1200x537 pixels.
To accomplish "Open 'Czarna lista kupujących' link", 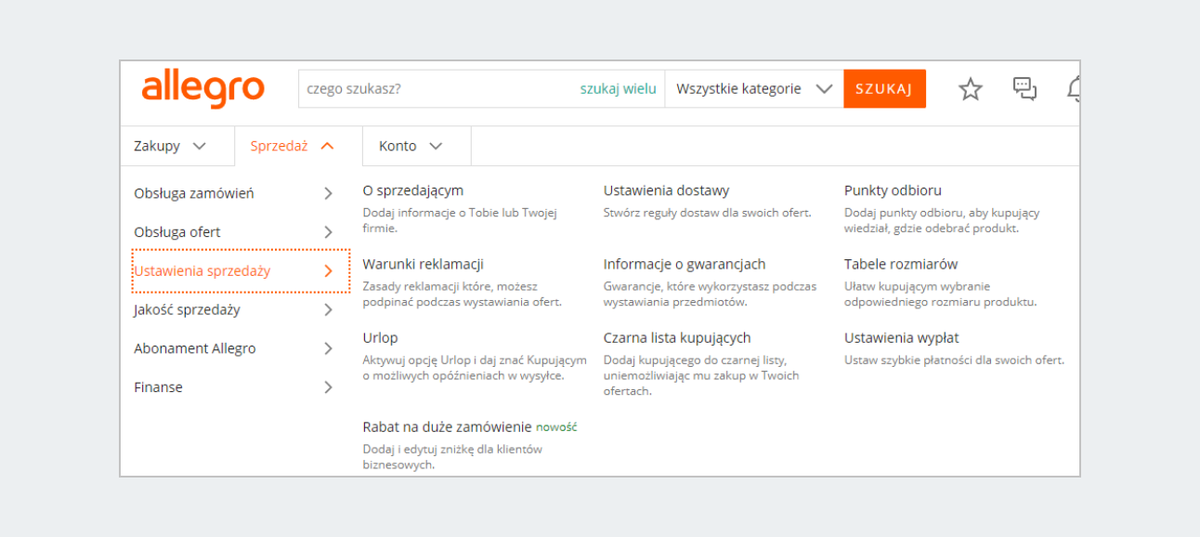I will 677,338.
